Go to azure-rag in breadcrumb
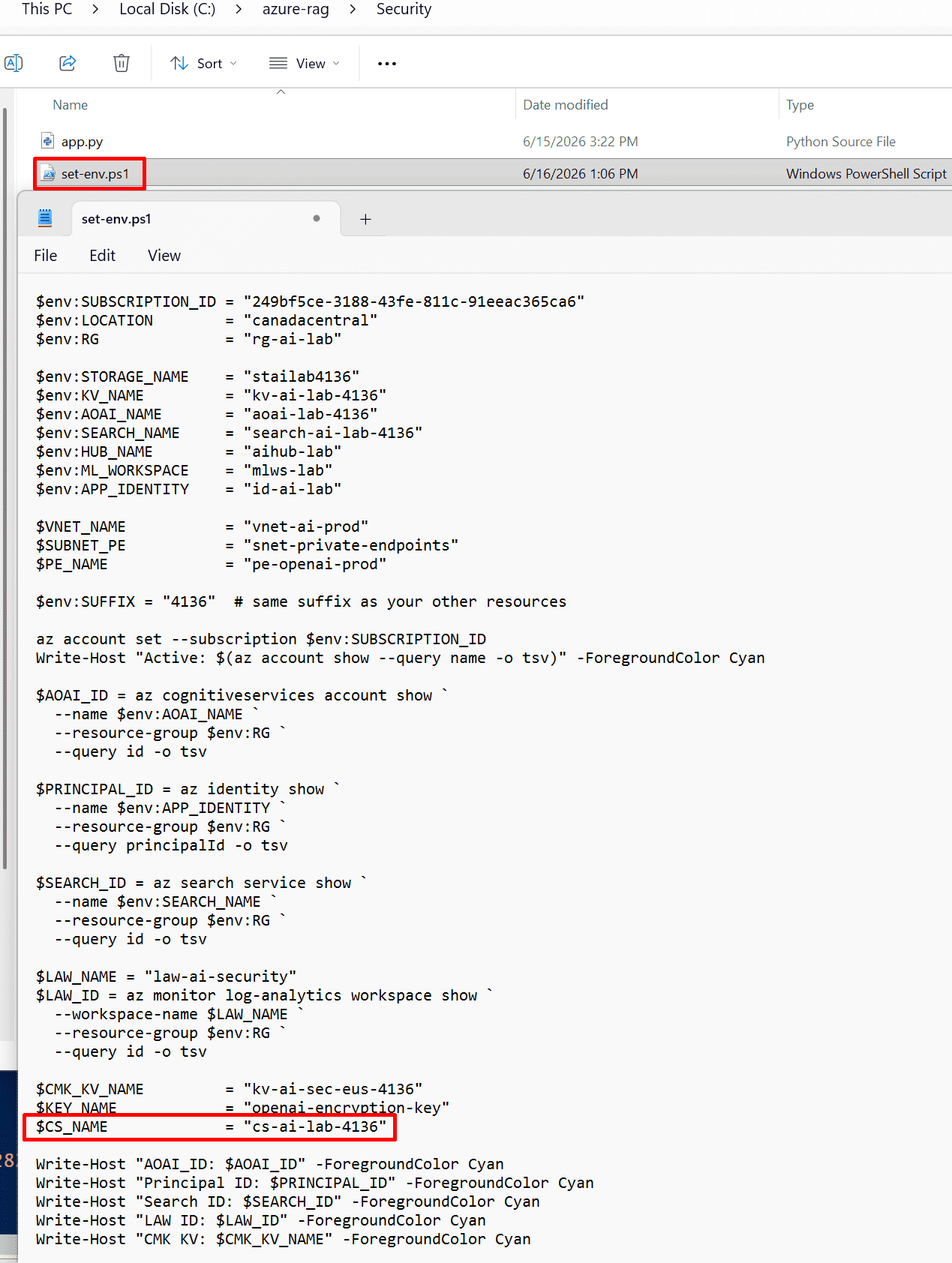This screenshot has width=952, height=1263. click(x=296, y=9)
